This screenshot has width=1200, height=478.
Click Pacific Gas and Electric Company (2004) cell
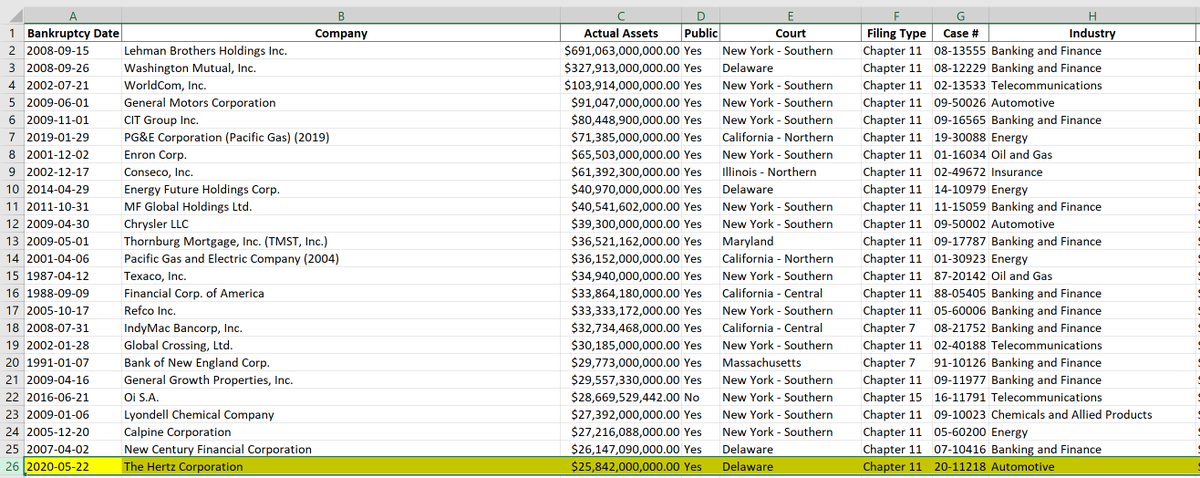point(341,258)
